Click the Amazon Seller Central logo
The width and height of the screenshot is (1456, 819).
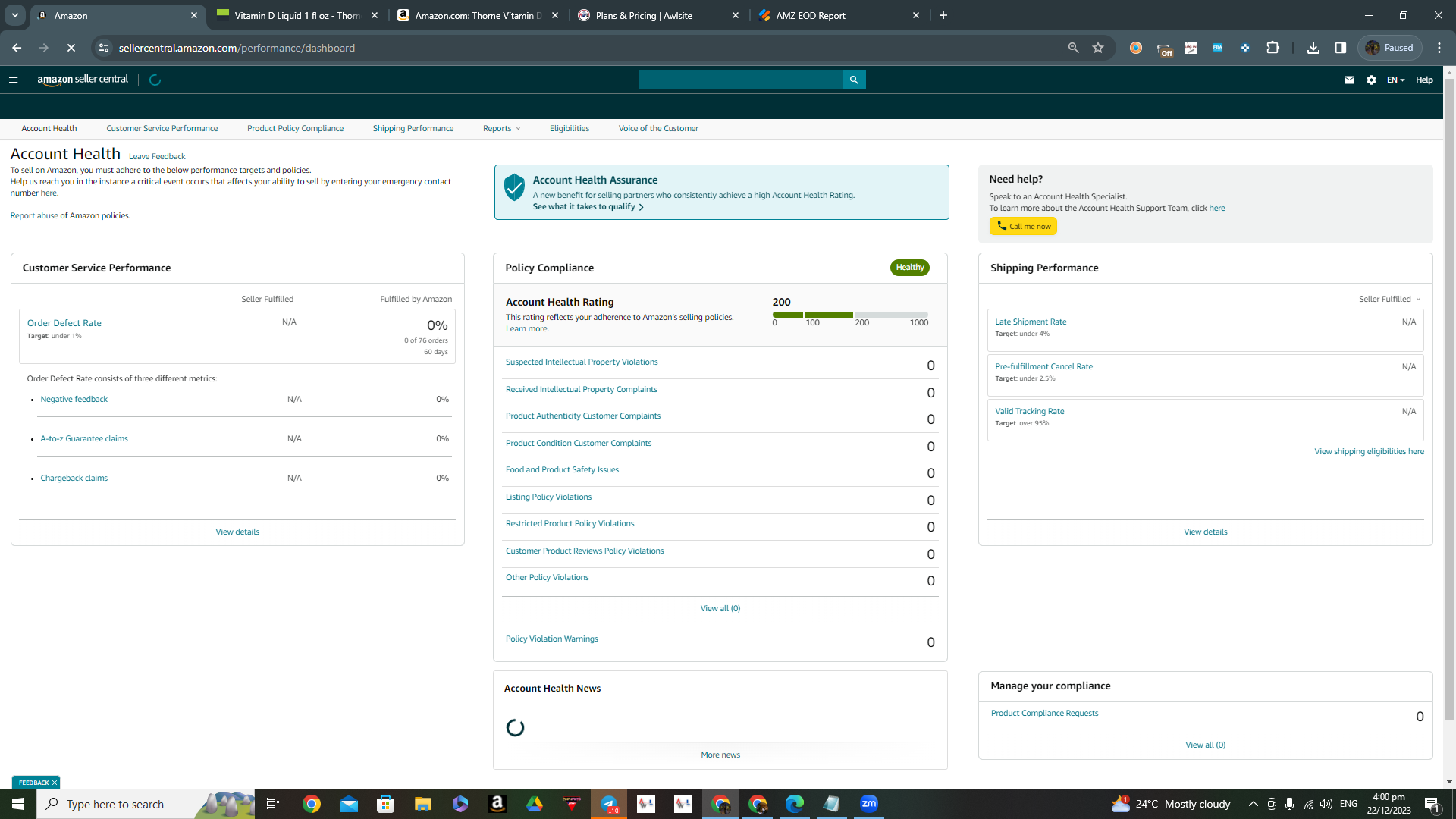tap(83, 80)
